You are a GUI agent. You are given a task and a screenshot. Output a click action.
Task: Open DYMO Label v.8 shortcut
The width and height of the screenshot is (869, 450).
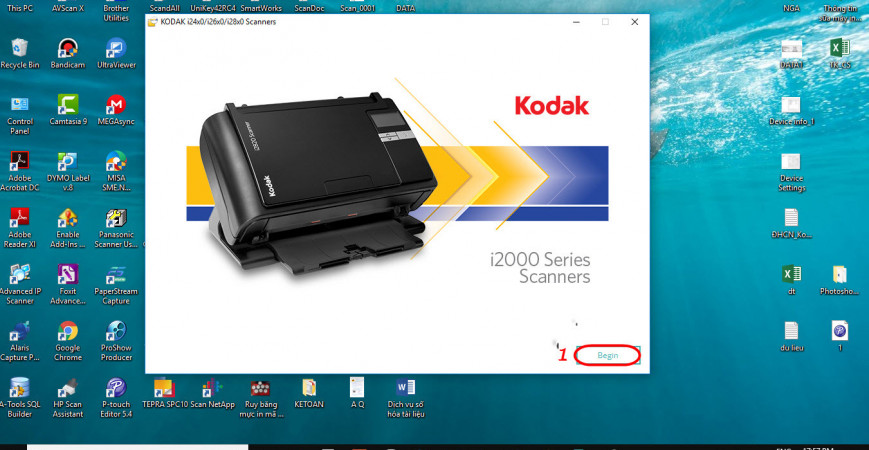(68, 172)
